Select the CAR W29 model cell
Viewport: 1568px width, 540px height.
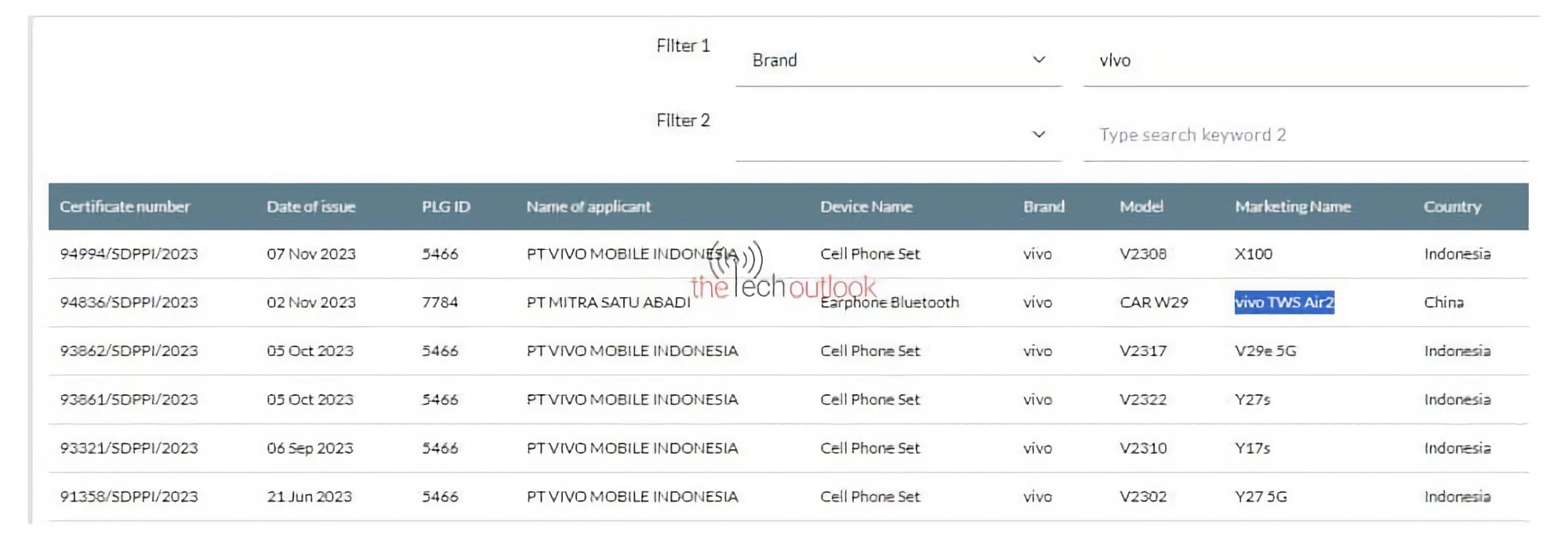tap(1153, 303)
